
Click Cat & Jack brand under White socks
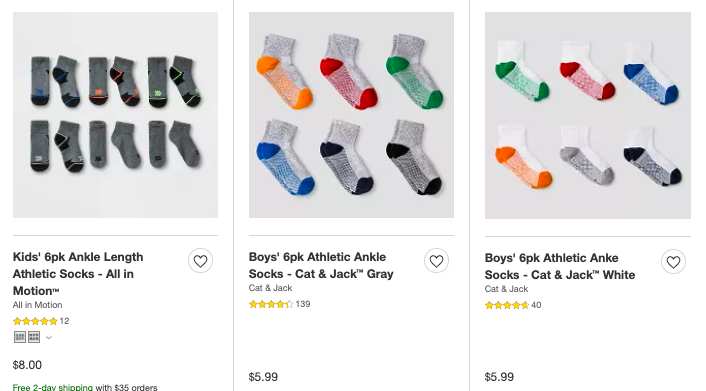(x=506, y=289)
